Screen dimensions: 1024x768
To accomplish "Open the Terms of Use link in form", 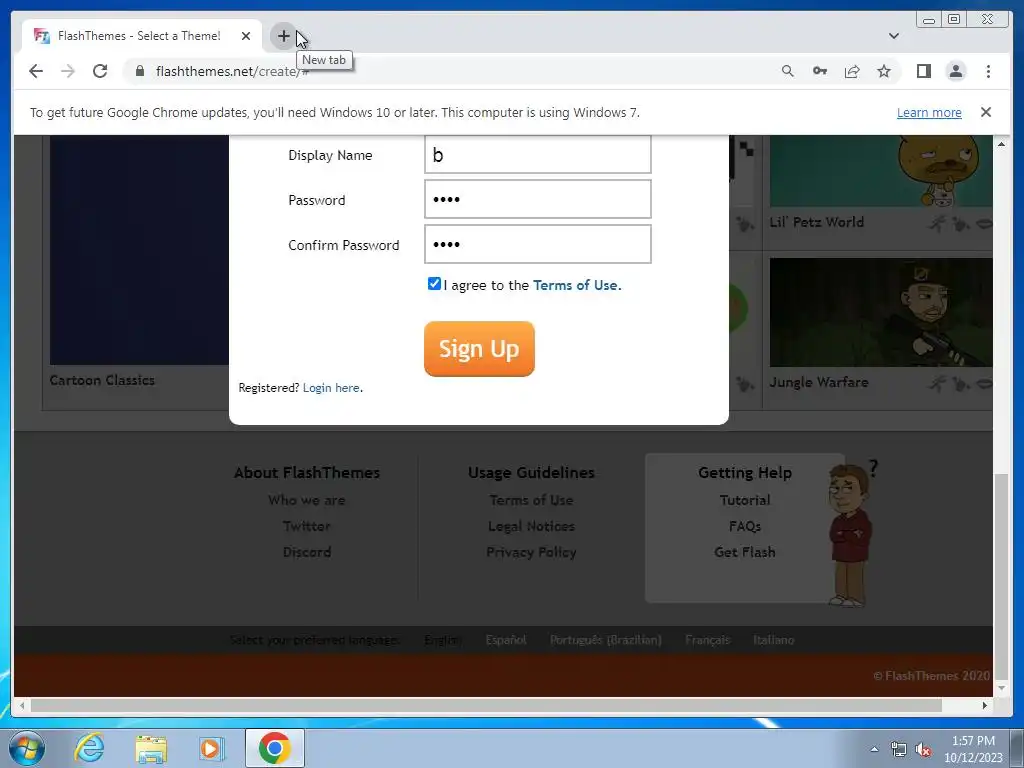I will click(575, 285).
